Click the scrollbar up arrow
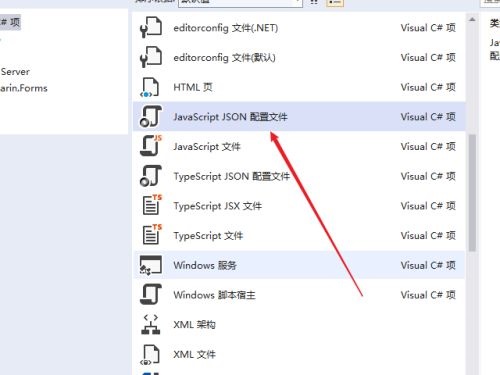500x375 pixels. click(472, 20)
